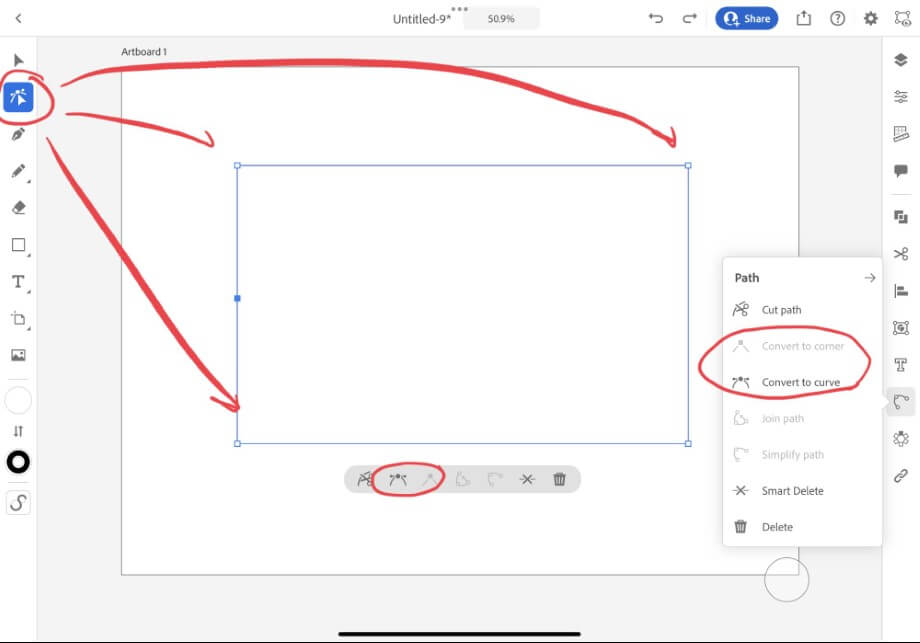This screenshot has width=920, height=643.
Task: Open the Link icon in right sidebar
Action: point(901,475)
